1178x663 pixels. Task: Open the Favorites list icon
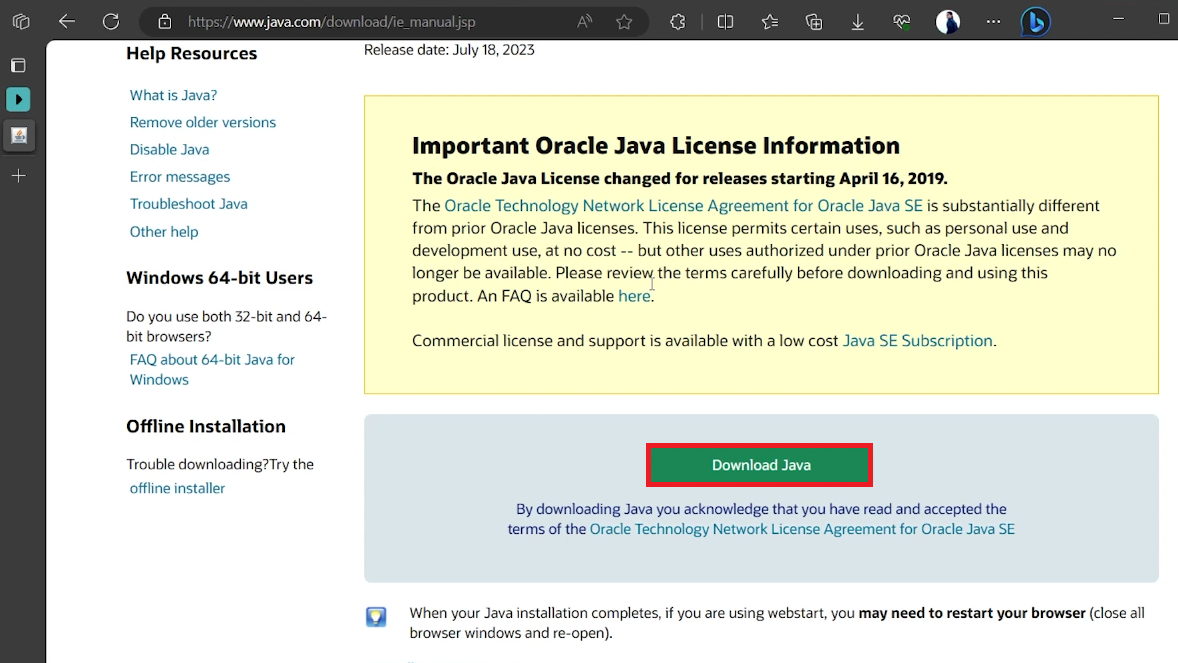pos(770,22)
